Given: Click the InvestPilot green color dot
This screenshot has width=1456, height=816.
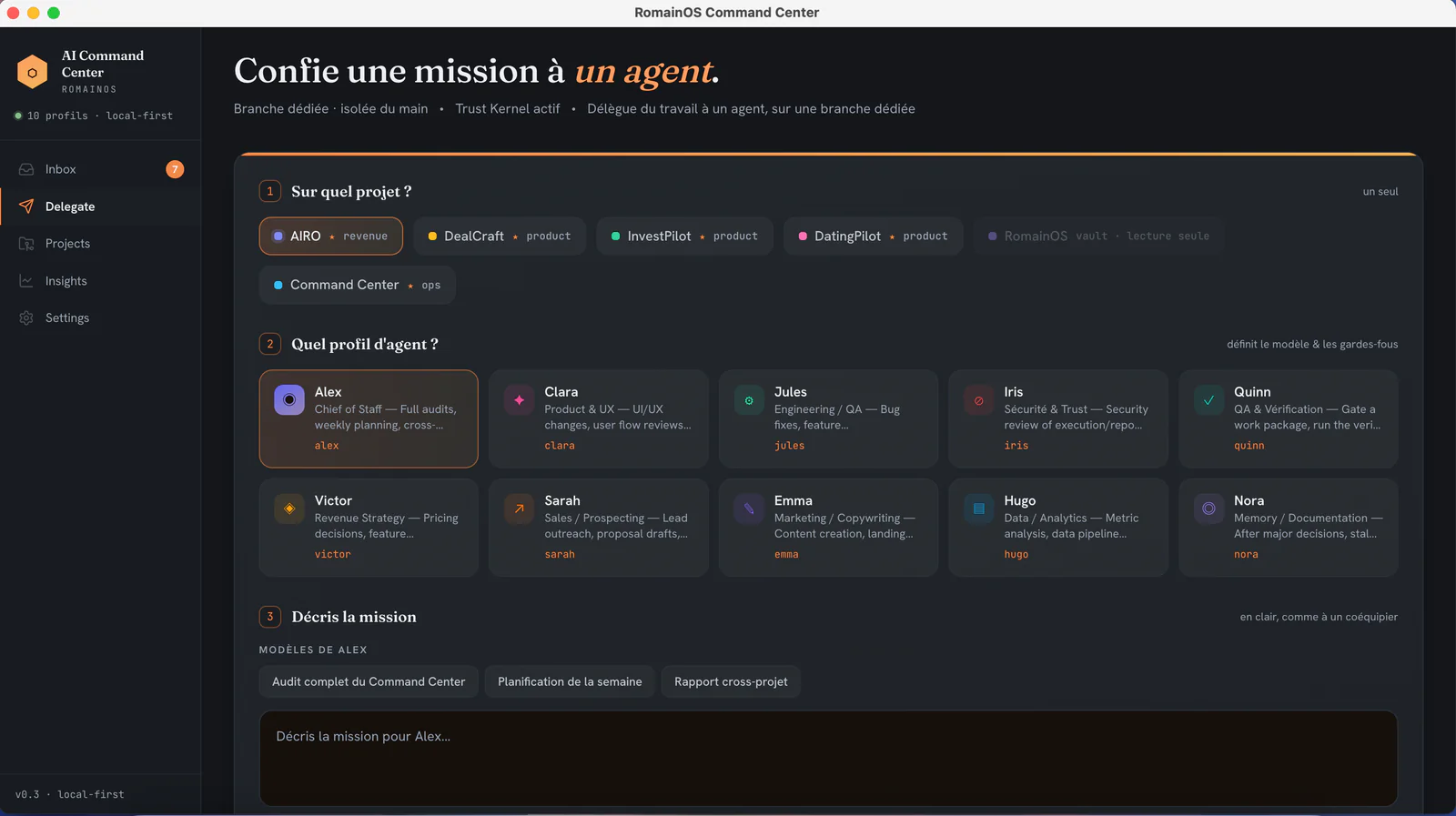Looking at the screenshot, I should pyautogui.click(x=616, y=236).
